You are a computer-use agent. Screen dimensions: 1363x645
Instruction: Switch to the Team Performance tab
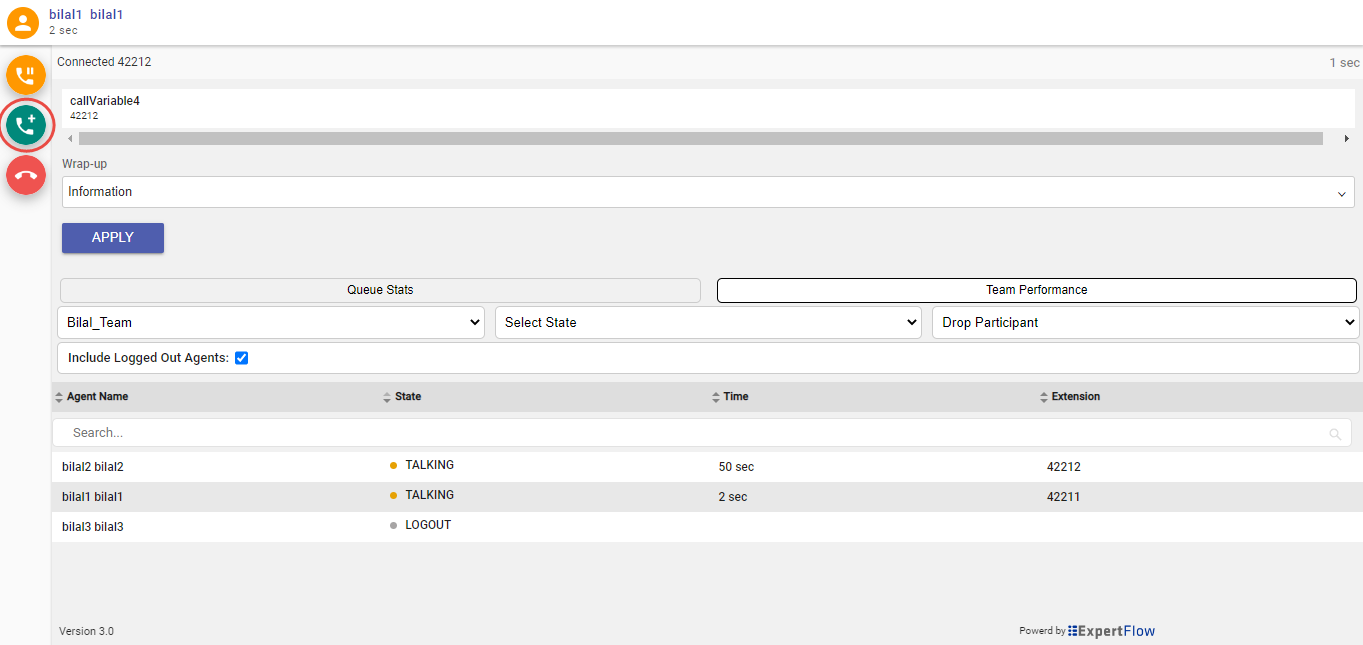click(1036, 290)
